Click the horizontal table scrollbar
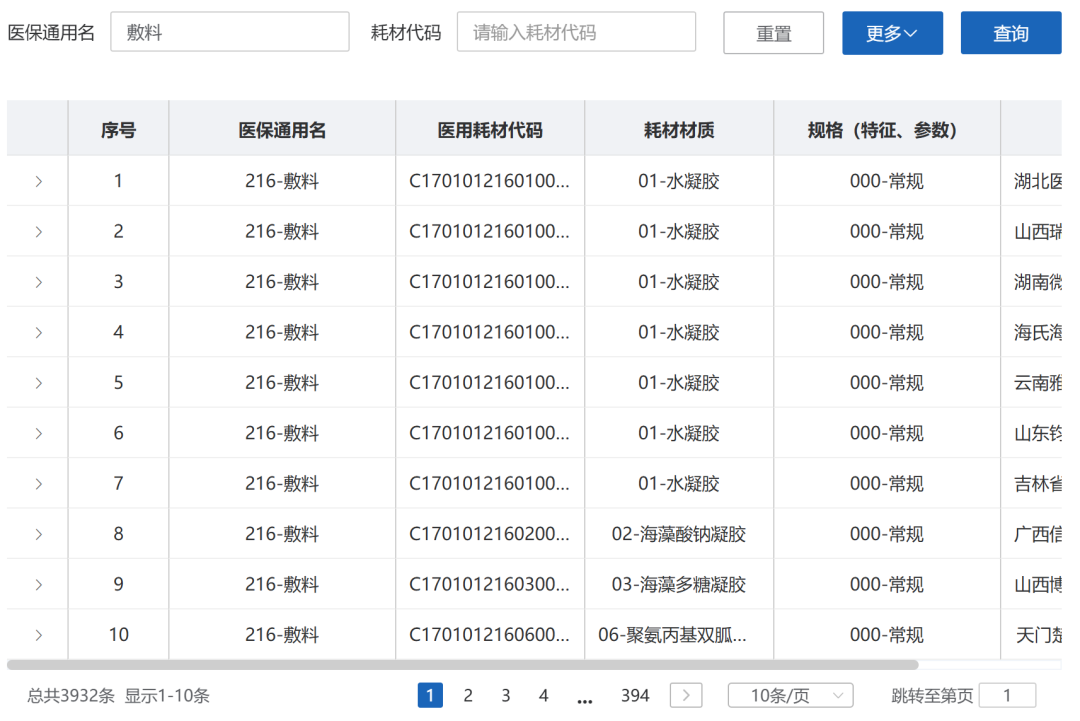 point(462,664)
